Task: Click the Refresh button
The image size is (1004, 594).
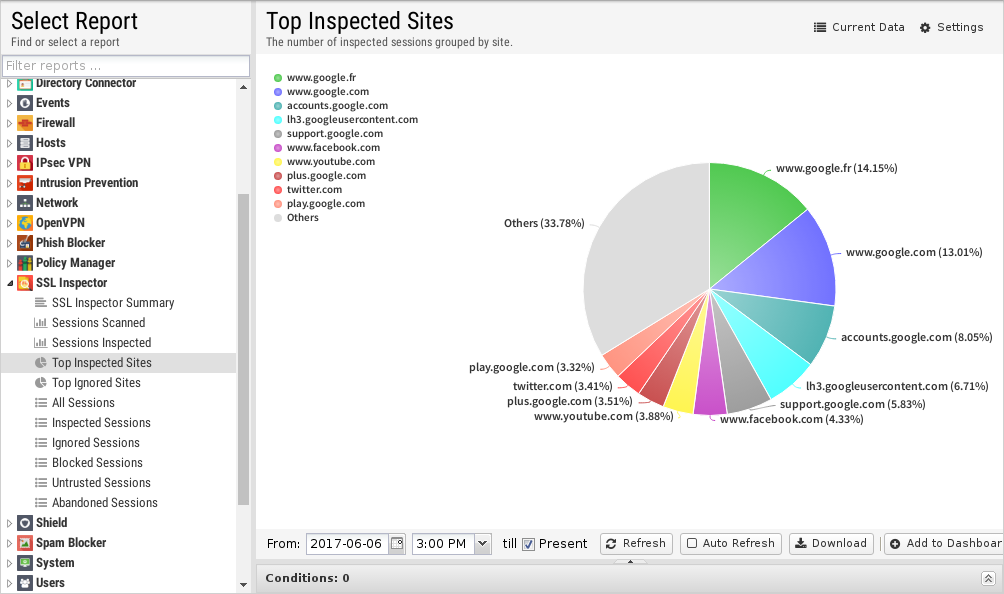Action: coord(636,543)
